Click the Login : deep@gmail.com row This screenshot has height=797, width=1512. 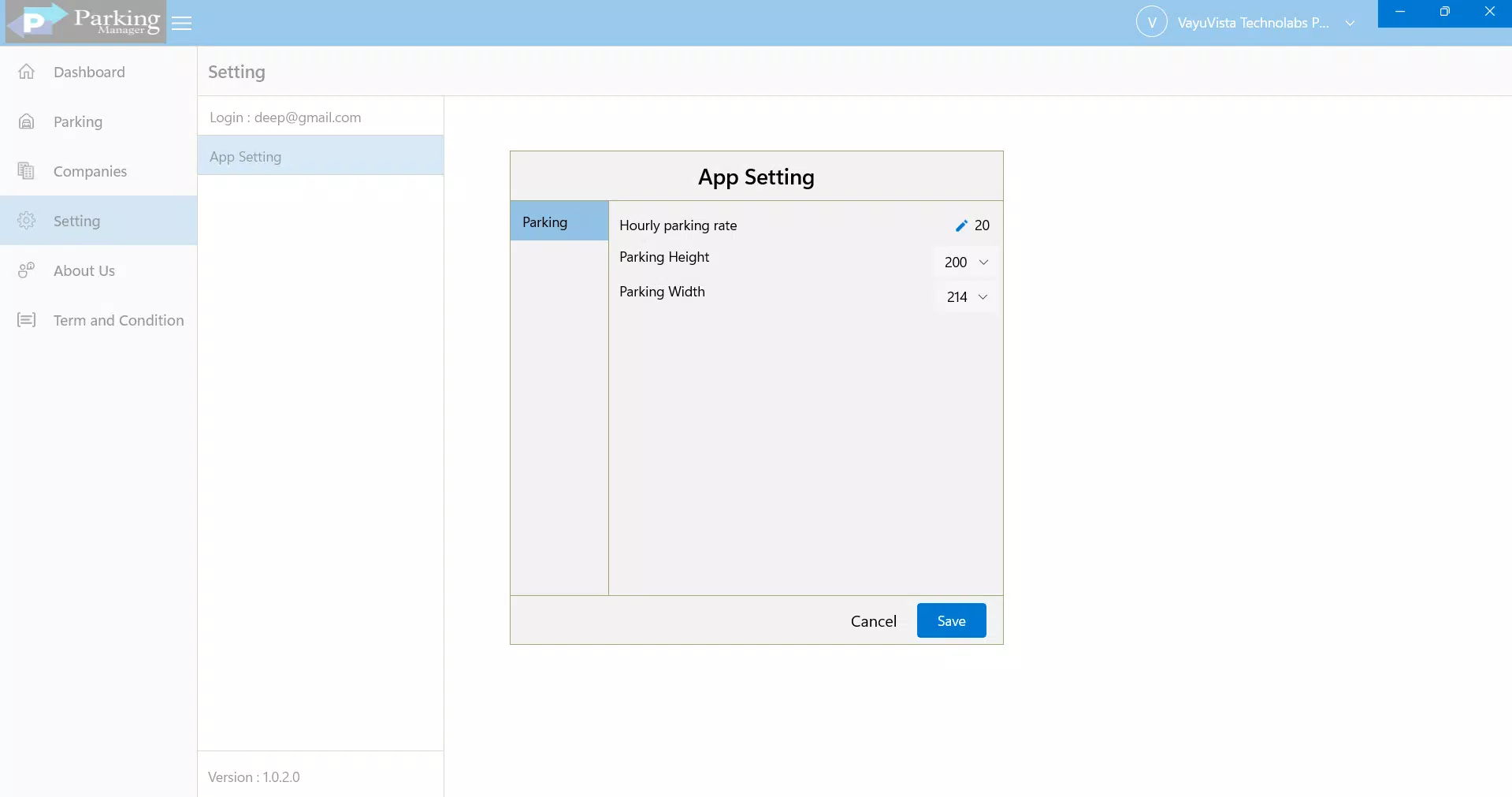[321, 117]
